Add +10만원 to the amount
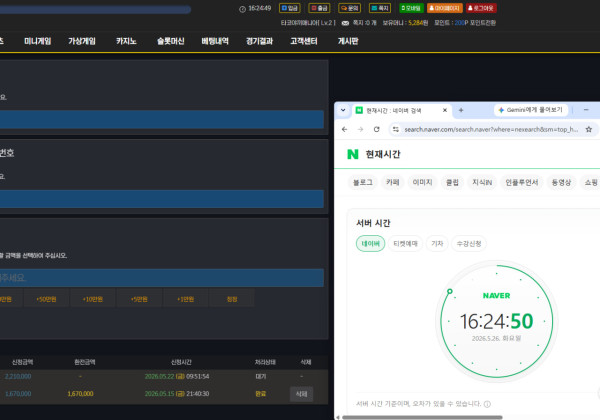Screen dimensions: 600x420 [x=93, y=299]
